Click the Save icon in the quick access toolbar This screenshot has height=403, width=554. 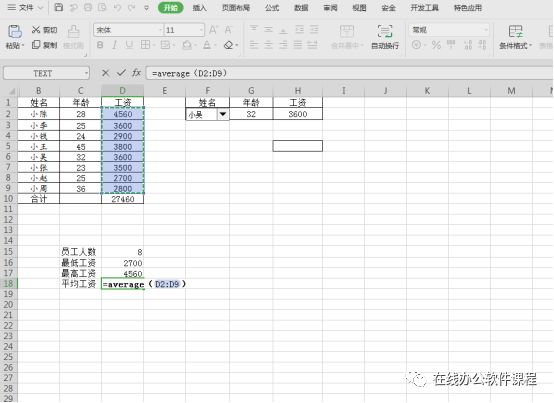(59, 7)
